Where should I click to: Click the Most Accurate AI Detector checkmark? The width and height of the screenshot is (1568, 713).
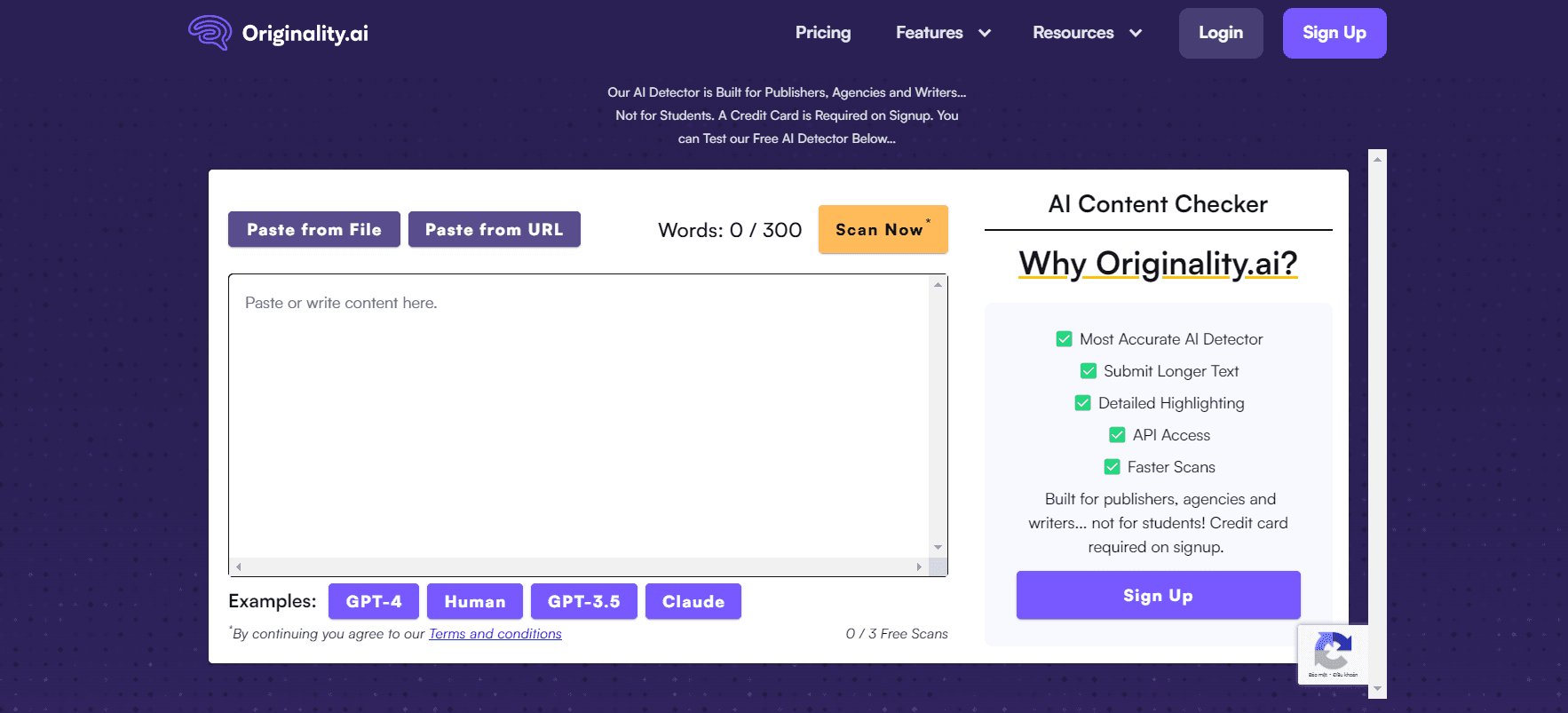tap(1064, 339)
